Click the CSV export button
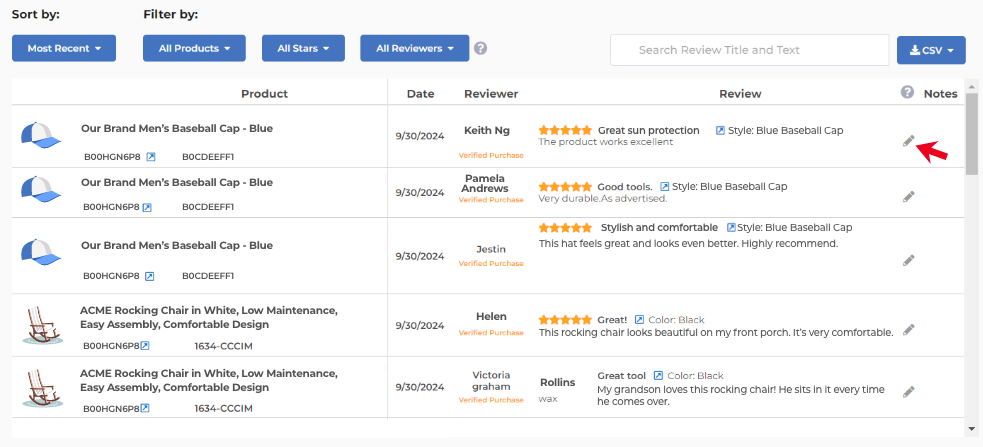Image resolution: width=983 pixels, height=447 pixels. pos(931,50)
